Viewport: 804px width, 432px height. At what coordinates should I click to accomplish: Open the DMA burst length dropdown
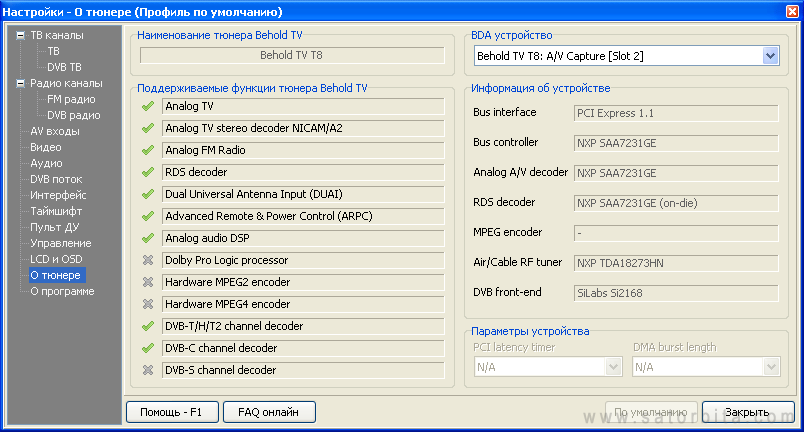[771, 367]
